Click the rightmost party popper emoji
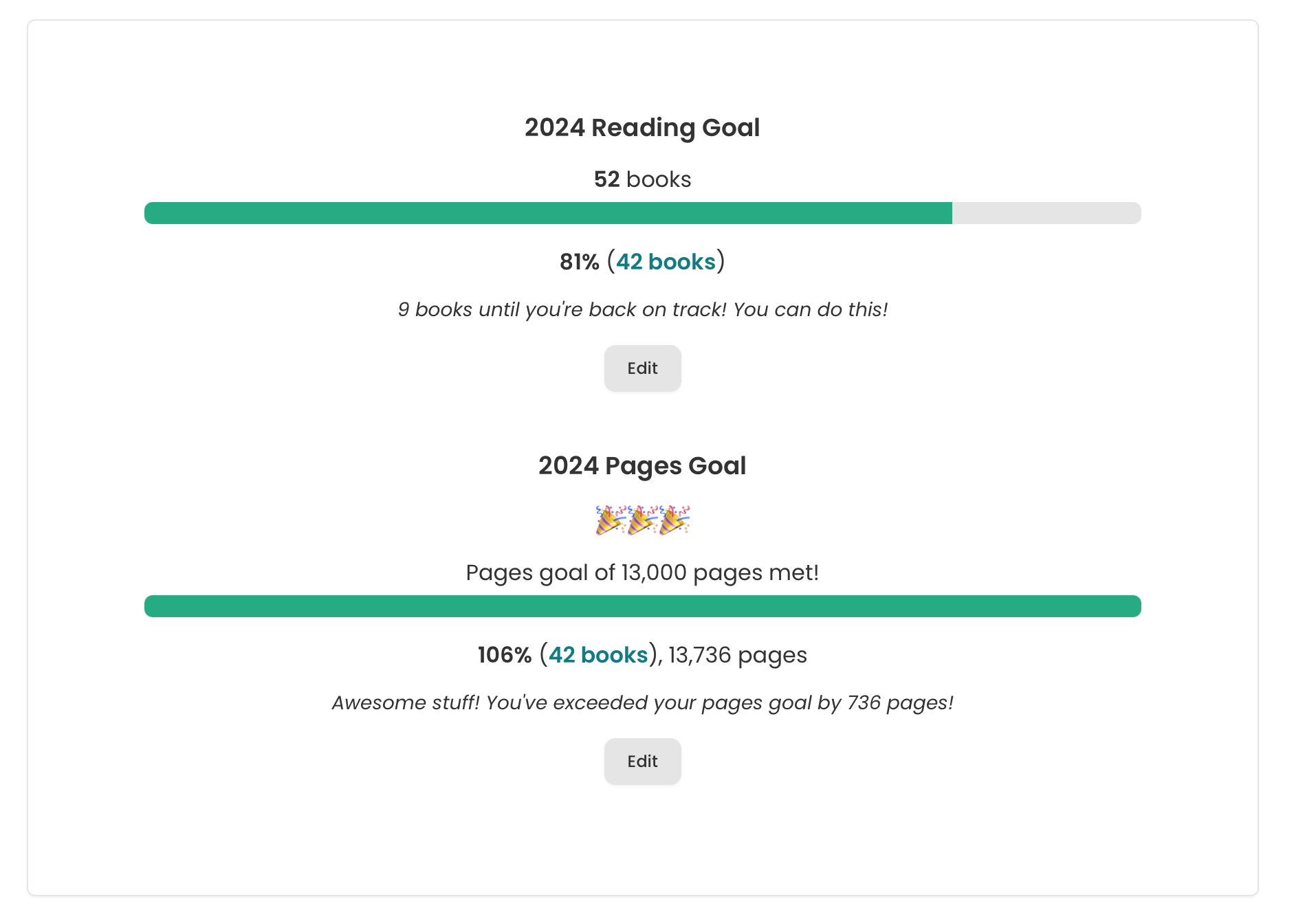1316x921 pixels. point(675,520)
